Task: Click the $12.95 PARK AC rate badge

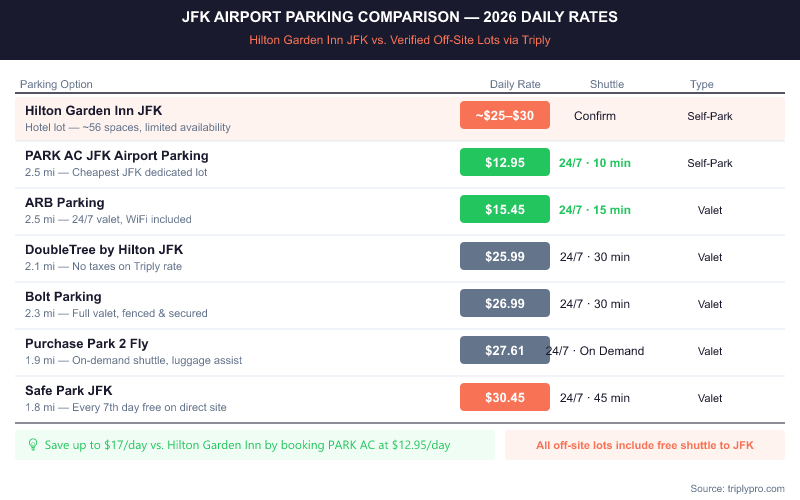Action: pos(505,163)
